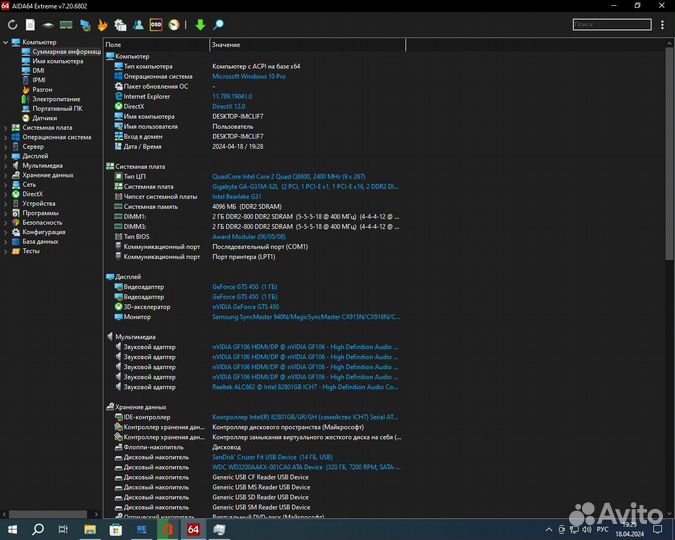Open the Award Modular BIOS link
The image size is (675, 540).
pos(249,236)
